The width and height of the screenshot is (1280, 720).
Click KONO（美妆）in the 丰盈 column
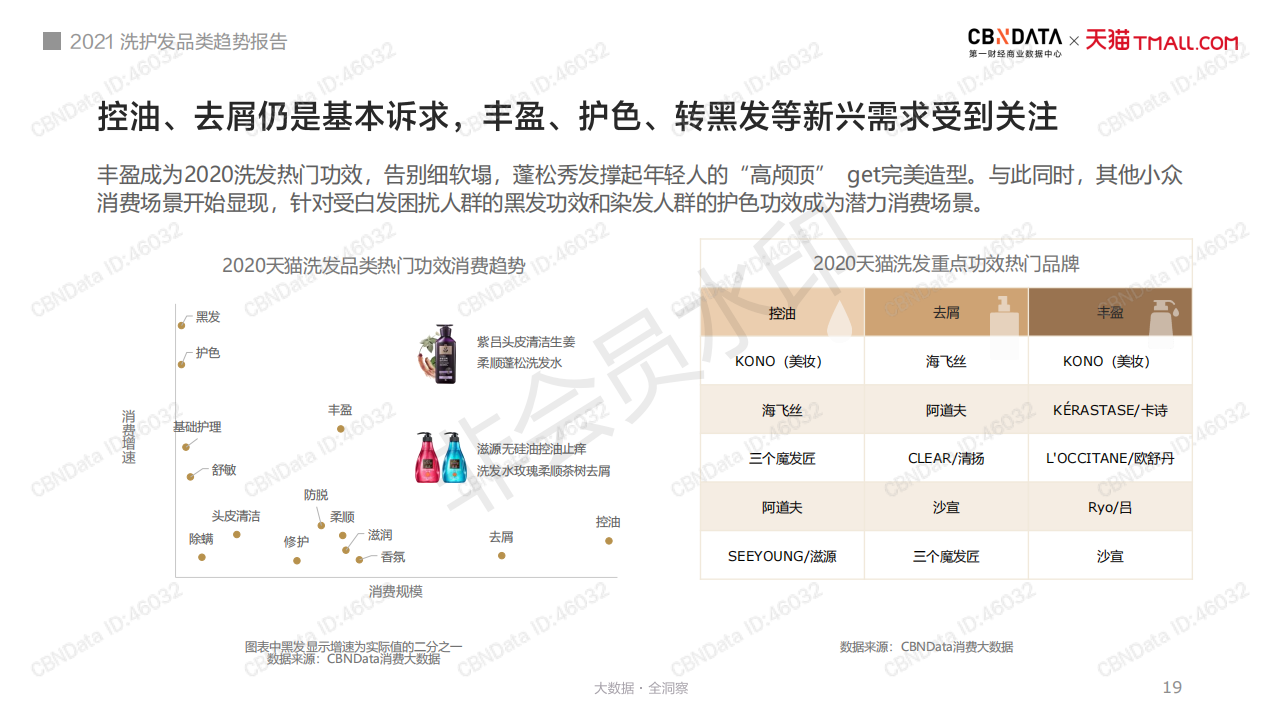(x=1109, y=362)
